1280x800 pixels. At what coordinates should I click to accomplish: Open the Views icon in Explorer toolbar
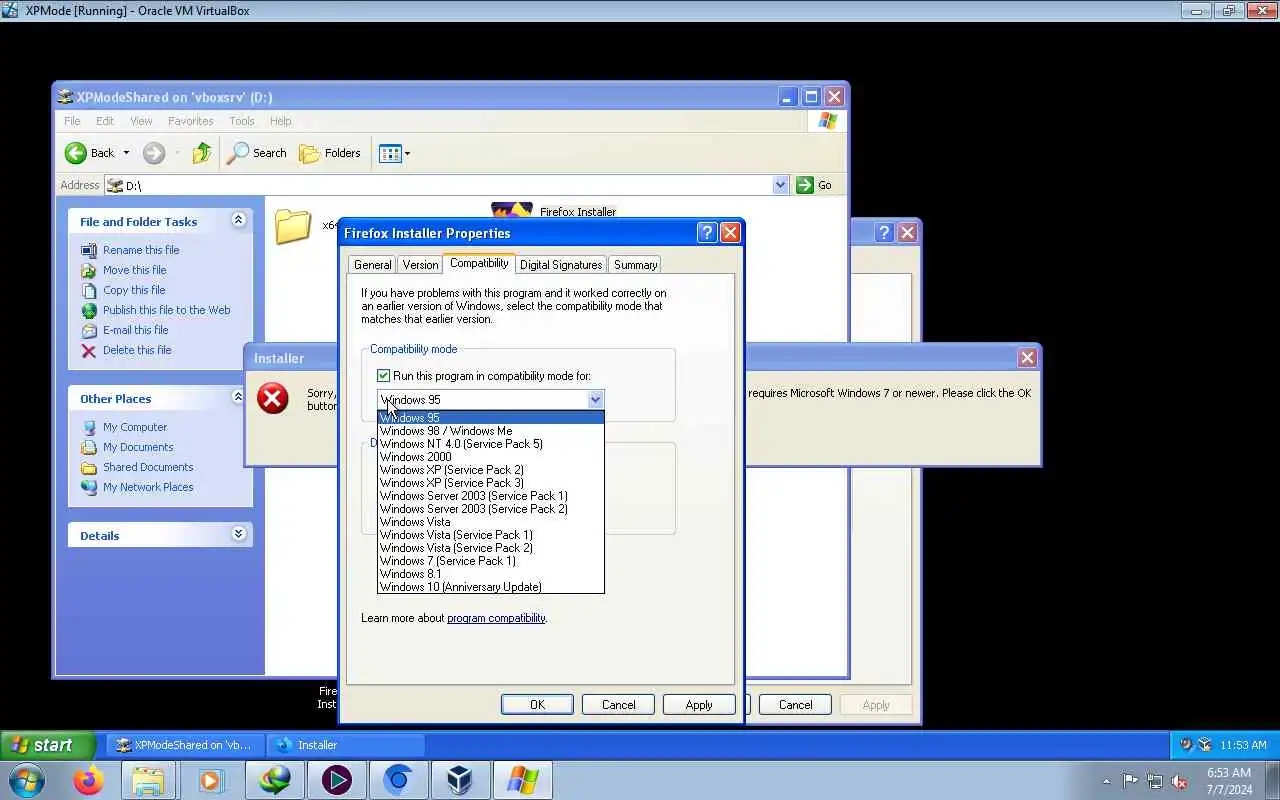[x=390, y=153]
